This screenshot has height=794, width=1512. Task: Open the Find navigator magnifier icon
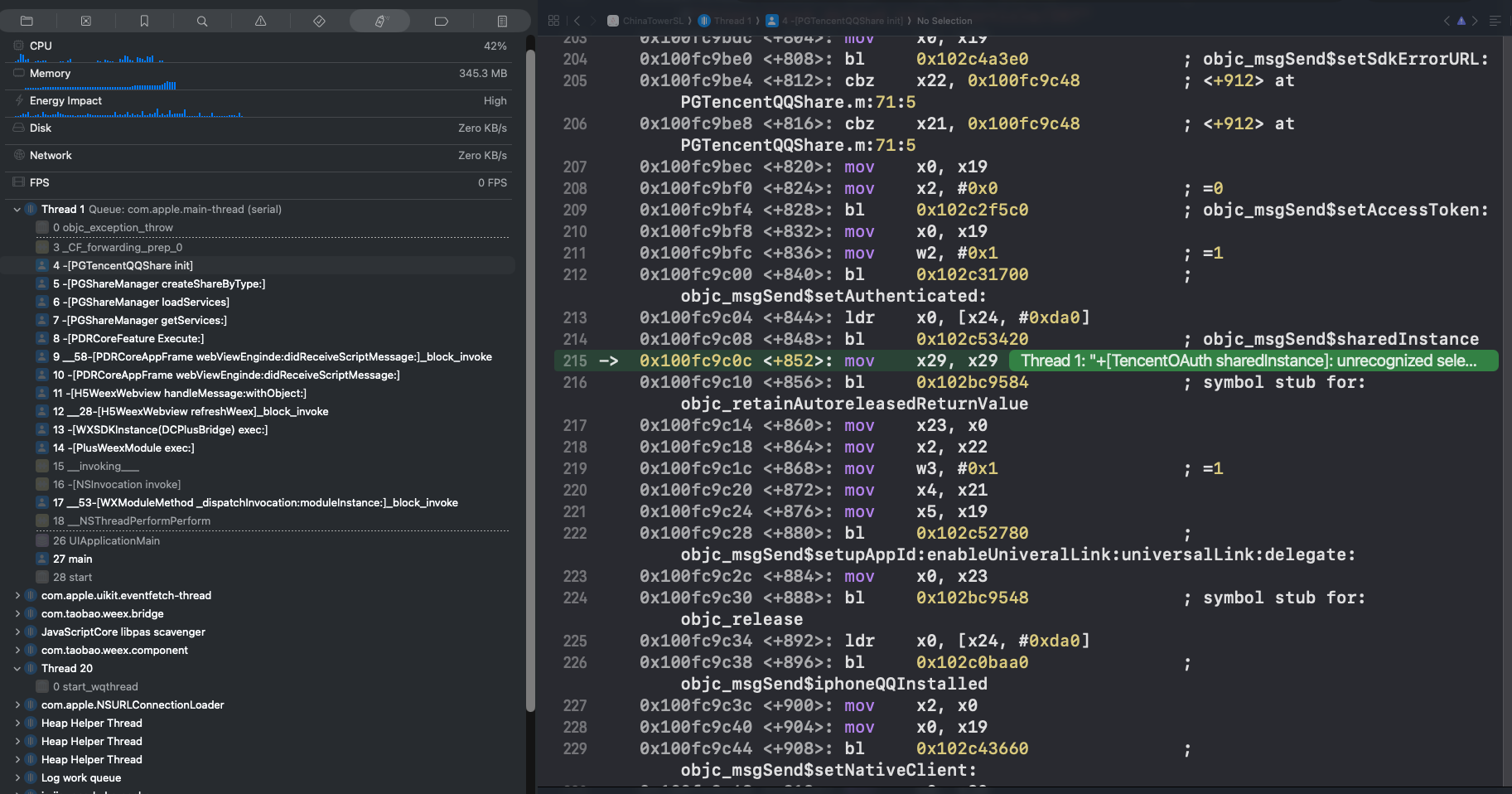tap(202, 21)
